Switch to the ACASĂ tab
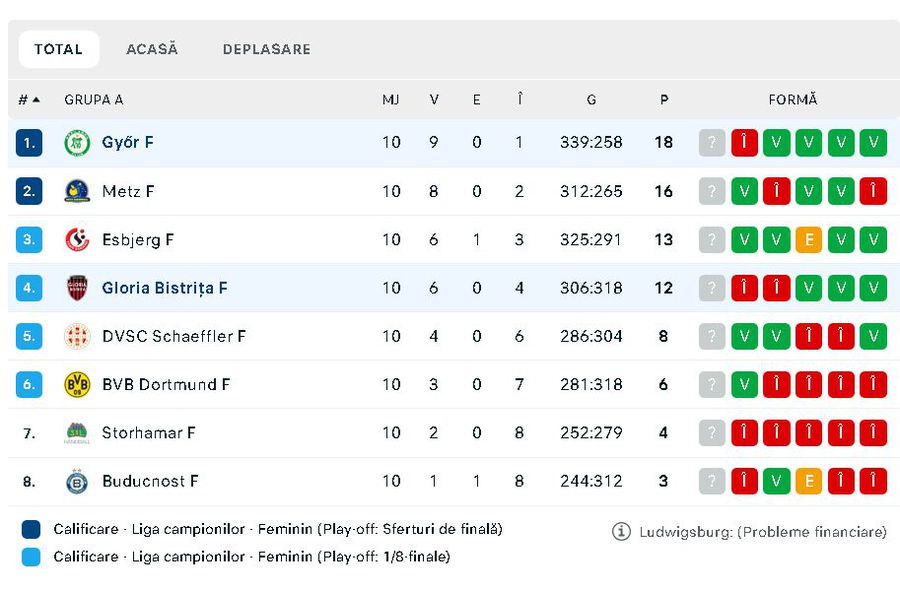 152,49
